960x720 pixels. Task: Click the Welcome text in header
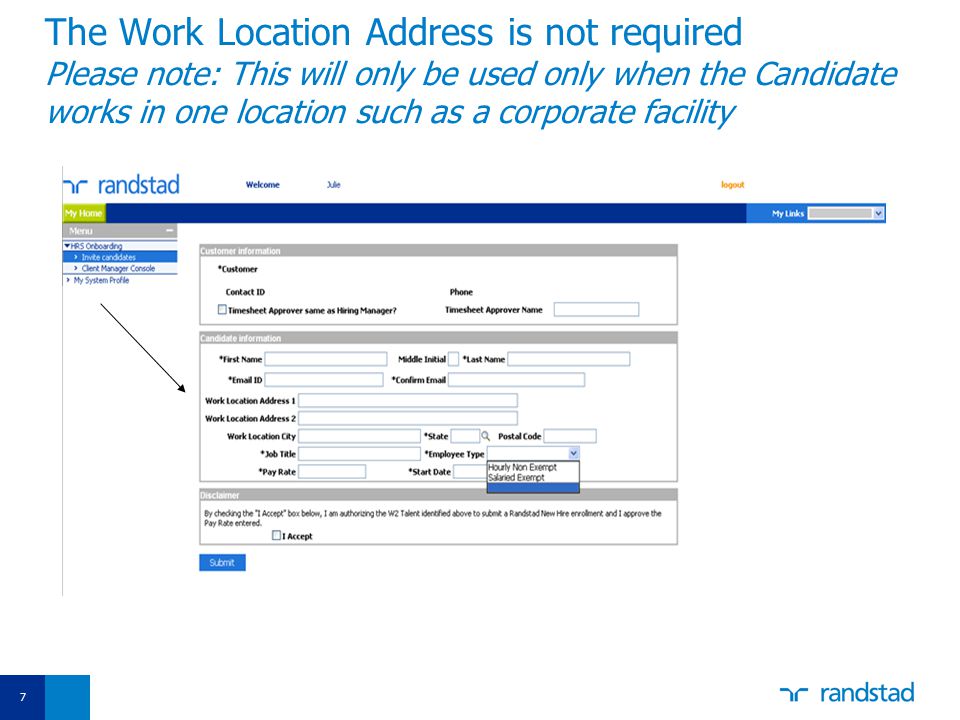[263, 184]
